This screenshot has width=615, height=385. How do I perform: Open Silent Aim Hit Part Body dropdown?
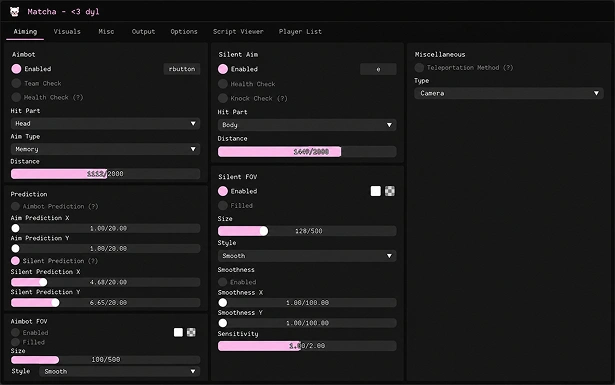tap(307, 125)
